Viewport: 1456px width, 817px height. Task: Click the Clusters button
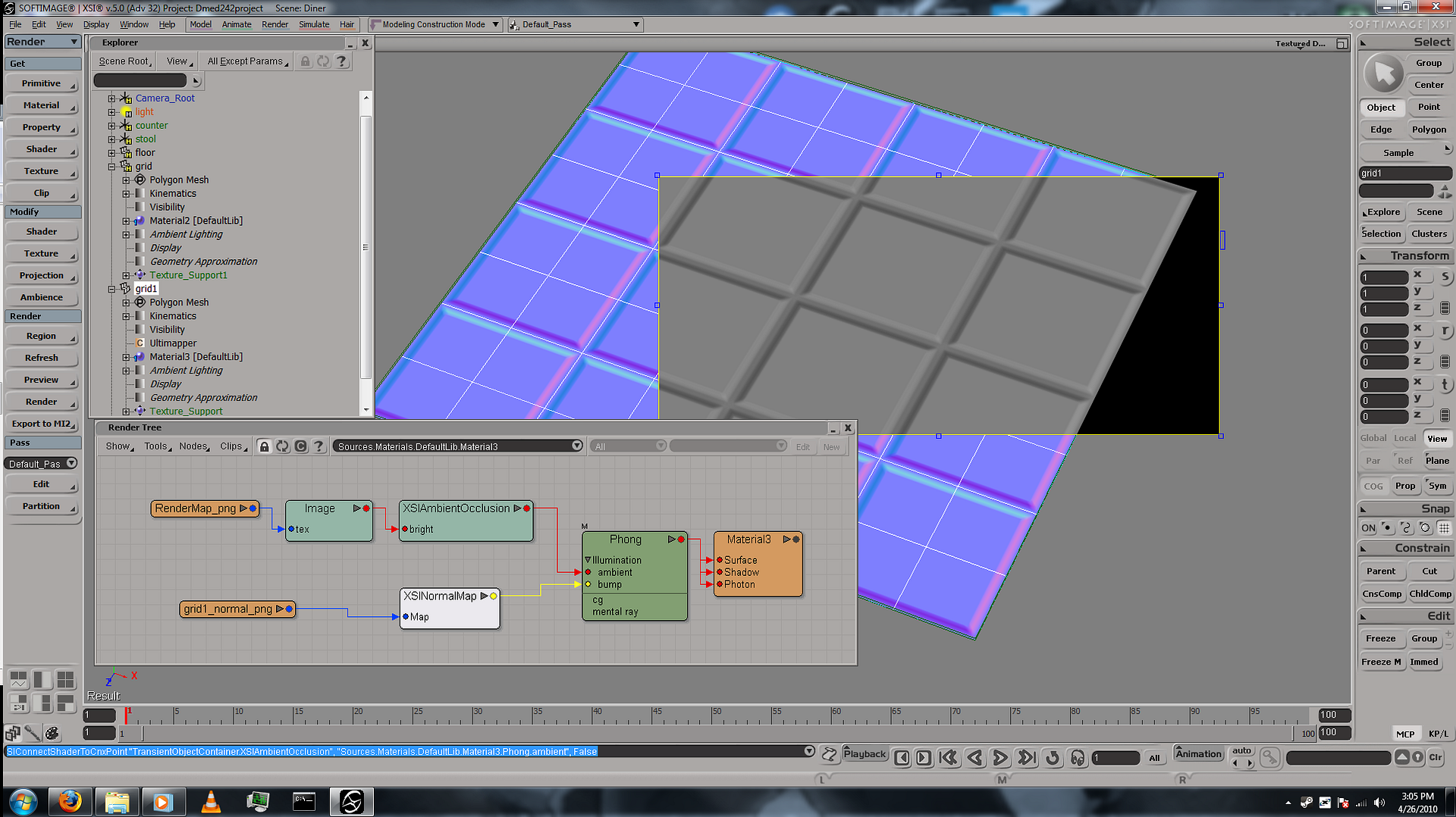1429,233
